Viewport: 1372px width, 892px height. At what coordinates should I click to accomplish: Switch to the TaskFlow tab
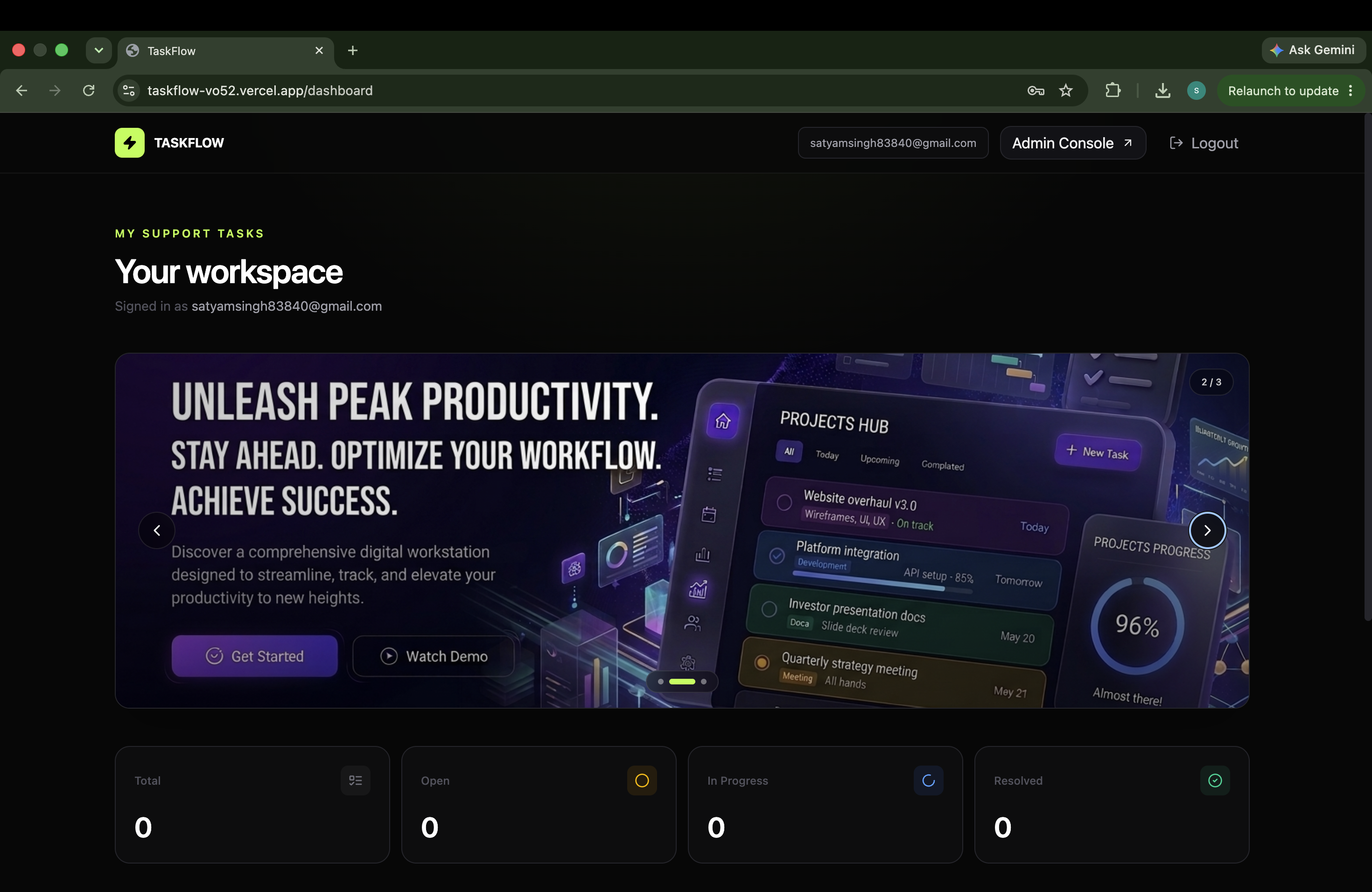[x=226, y=51]
